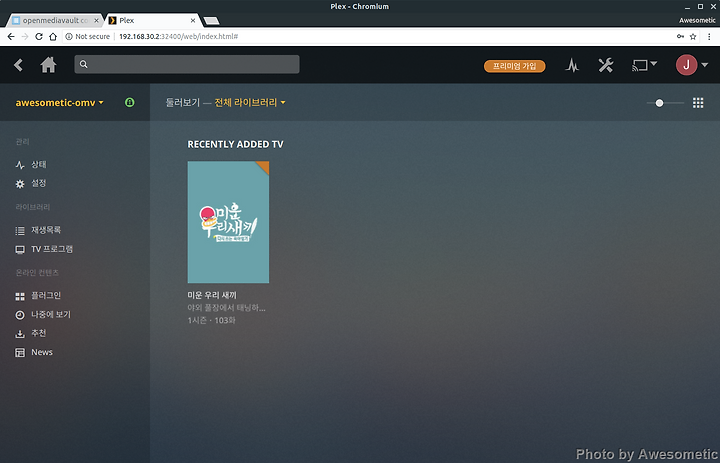Click the Plex search field
This screenshot has width=720, height=463.
[x=187, y=64]
